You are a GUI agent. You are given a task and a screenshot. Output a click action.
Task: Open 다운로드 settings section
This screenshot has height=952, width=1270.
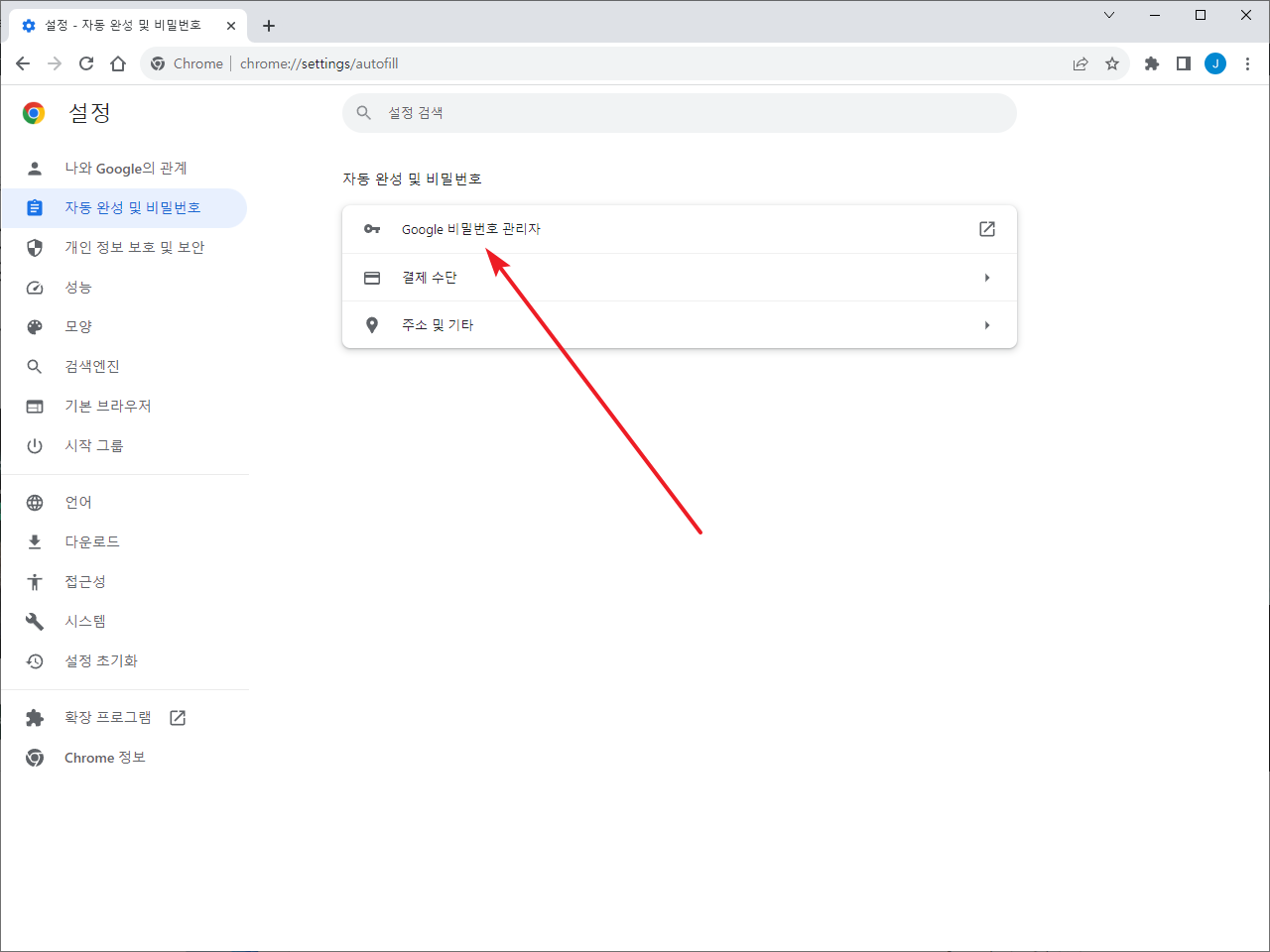tap(124, 542)
